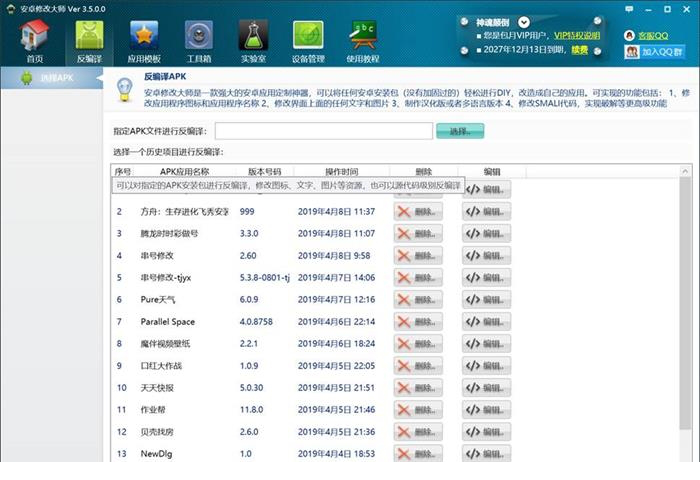Delete the Pure天气 project
The image size is (700, 480).
(x=418, y=299)
